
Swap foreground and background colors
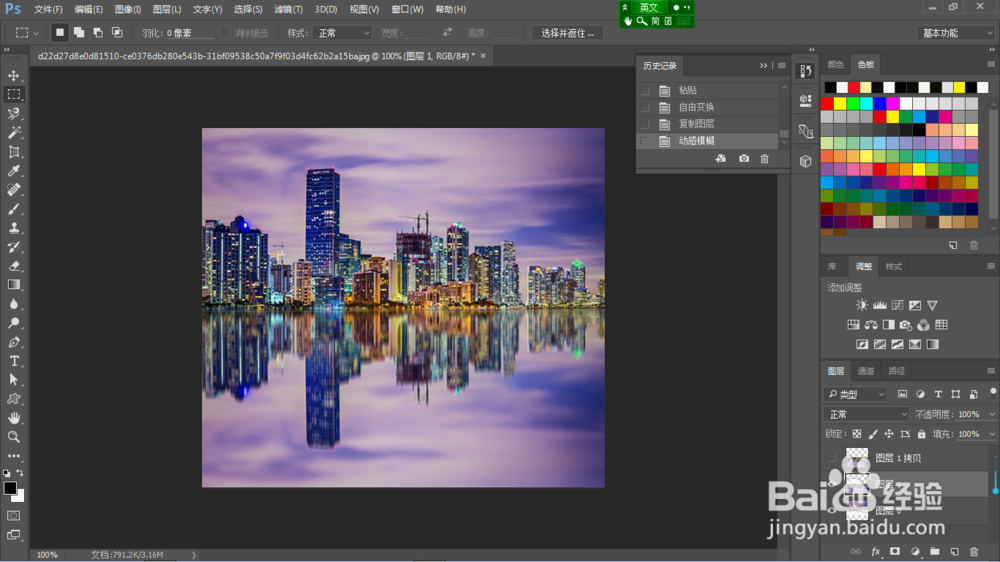[20, 473]
